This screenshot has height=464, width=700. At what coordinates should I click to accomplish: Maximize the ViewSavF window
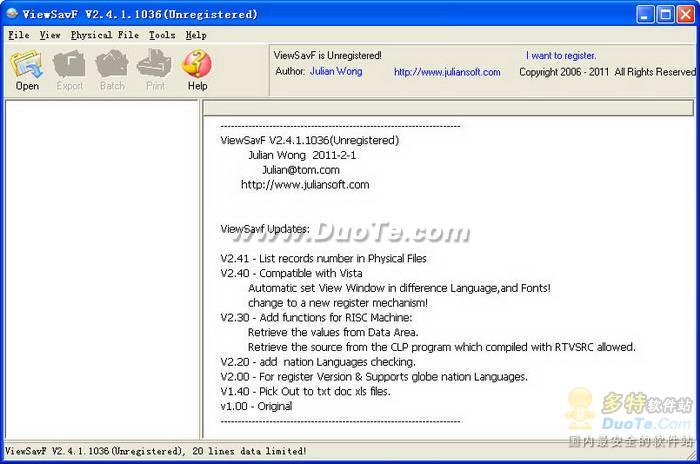pos(665,14)
